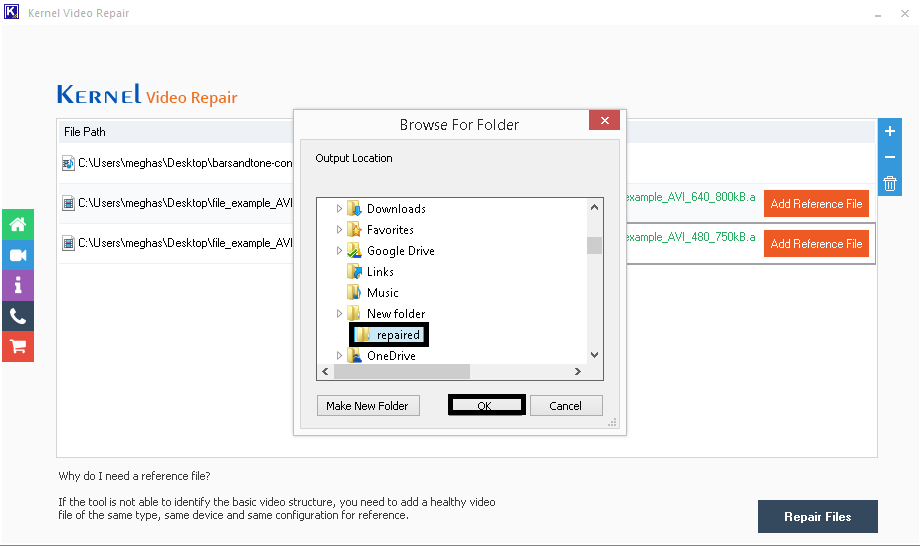Select the Favorites folder label
Image resolution: width=920 pixels, height=546 pixels.
tap(390, 230)
